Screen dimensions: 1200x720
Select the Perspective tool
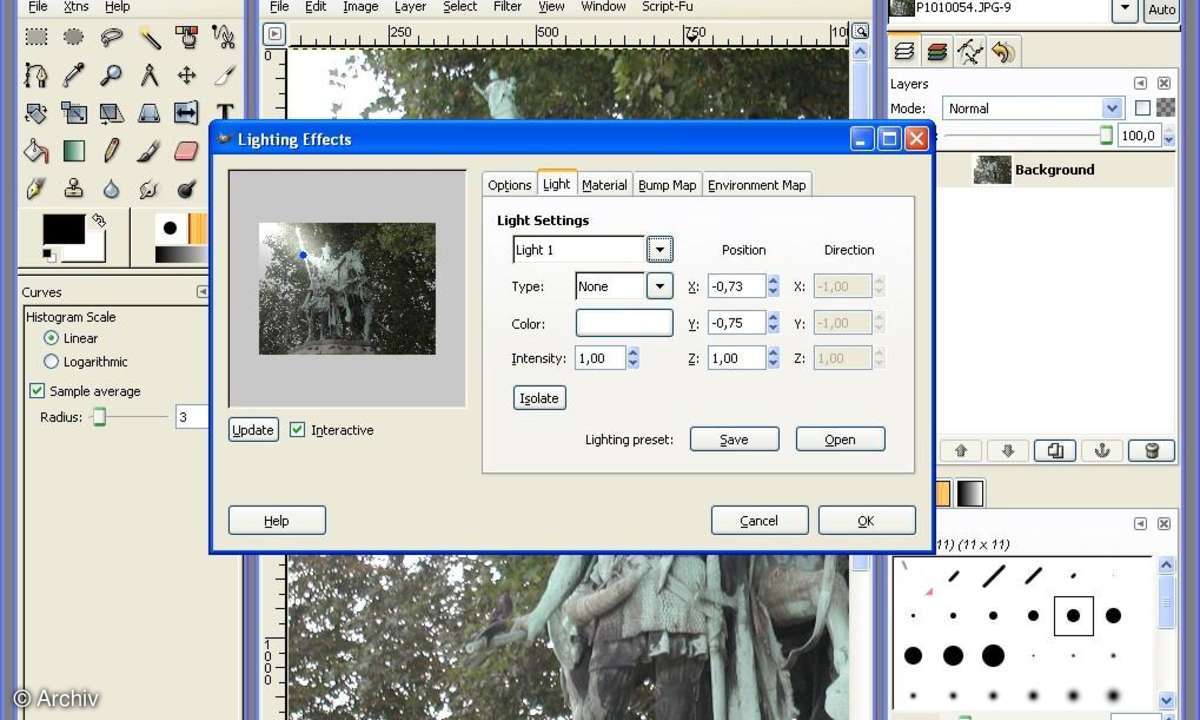point(149,113)
